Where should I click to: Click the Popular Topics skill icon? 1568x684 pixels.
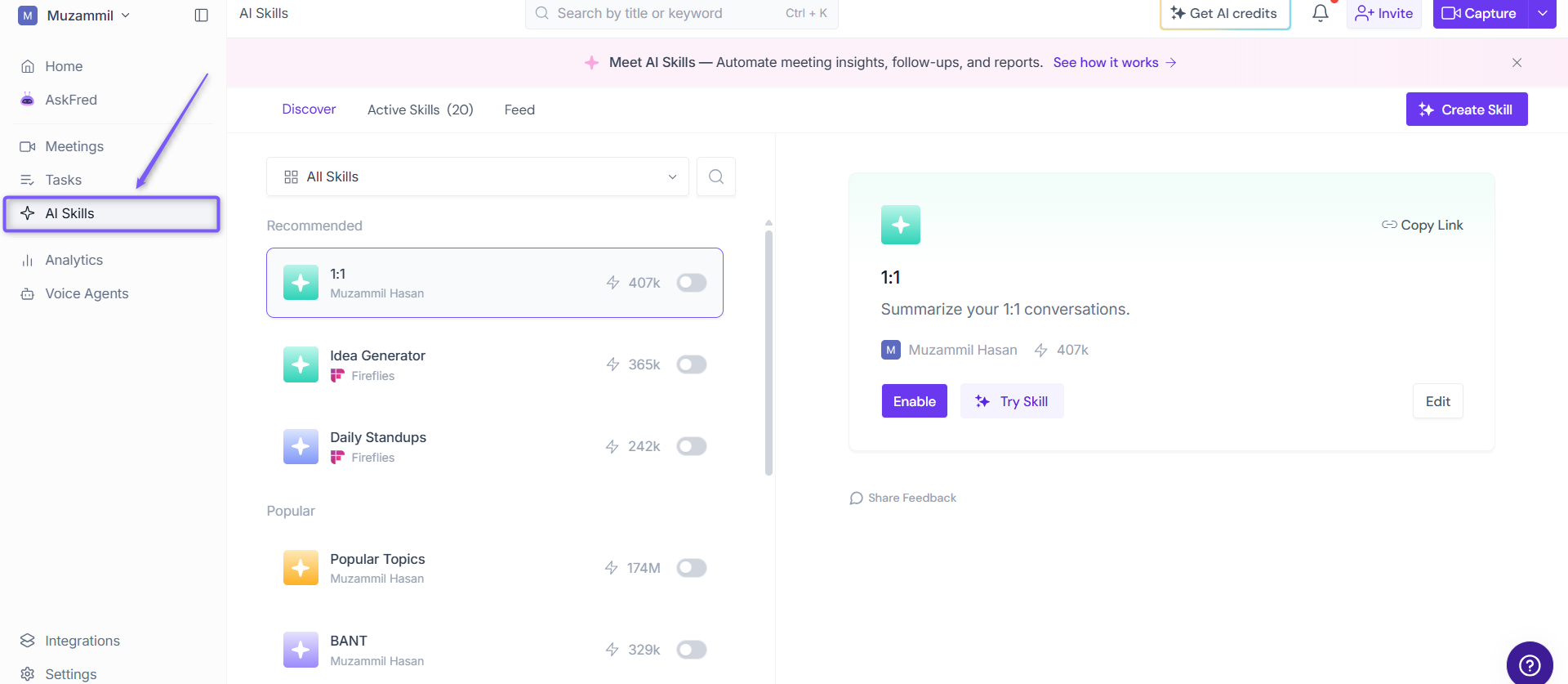pos(301,567)
